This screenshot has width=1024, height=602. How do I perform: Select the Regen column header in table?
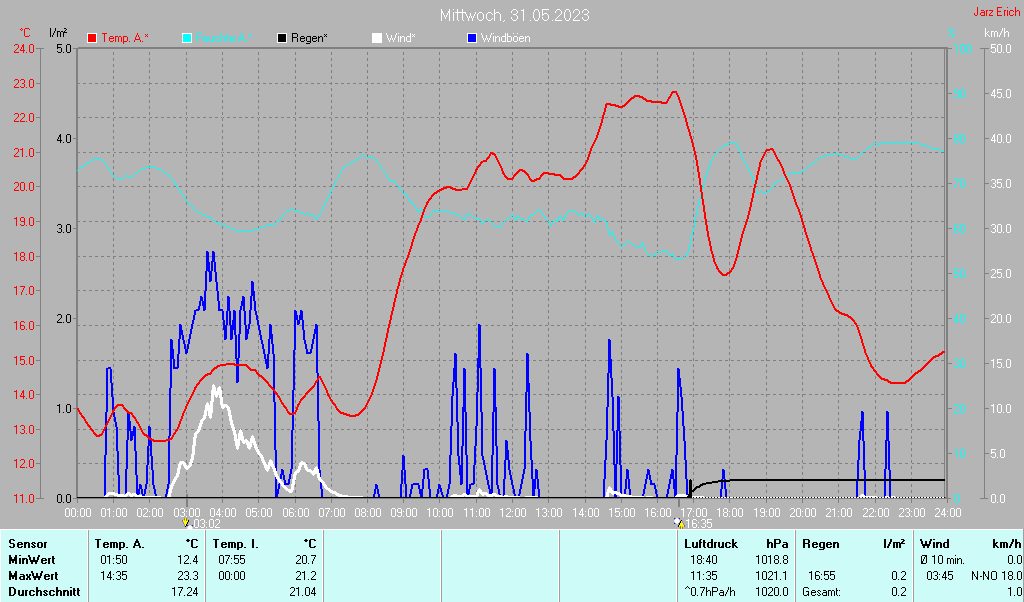point(821,544)
